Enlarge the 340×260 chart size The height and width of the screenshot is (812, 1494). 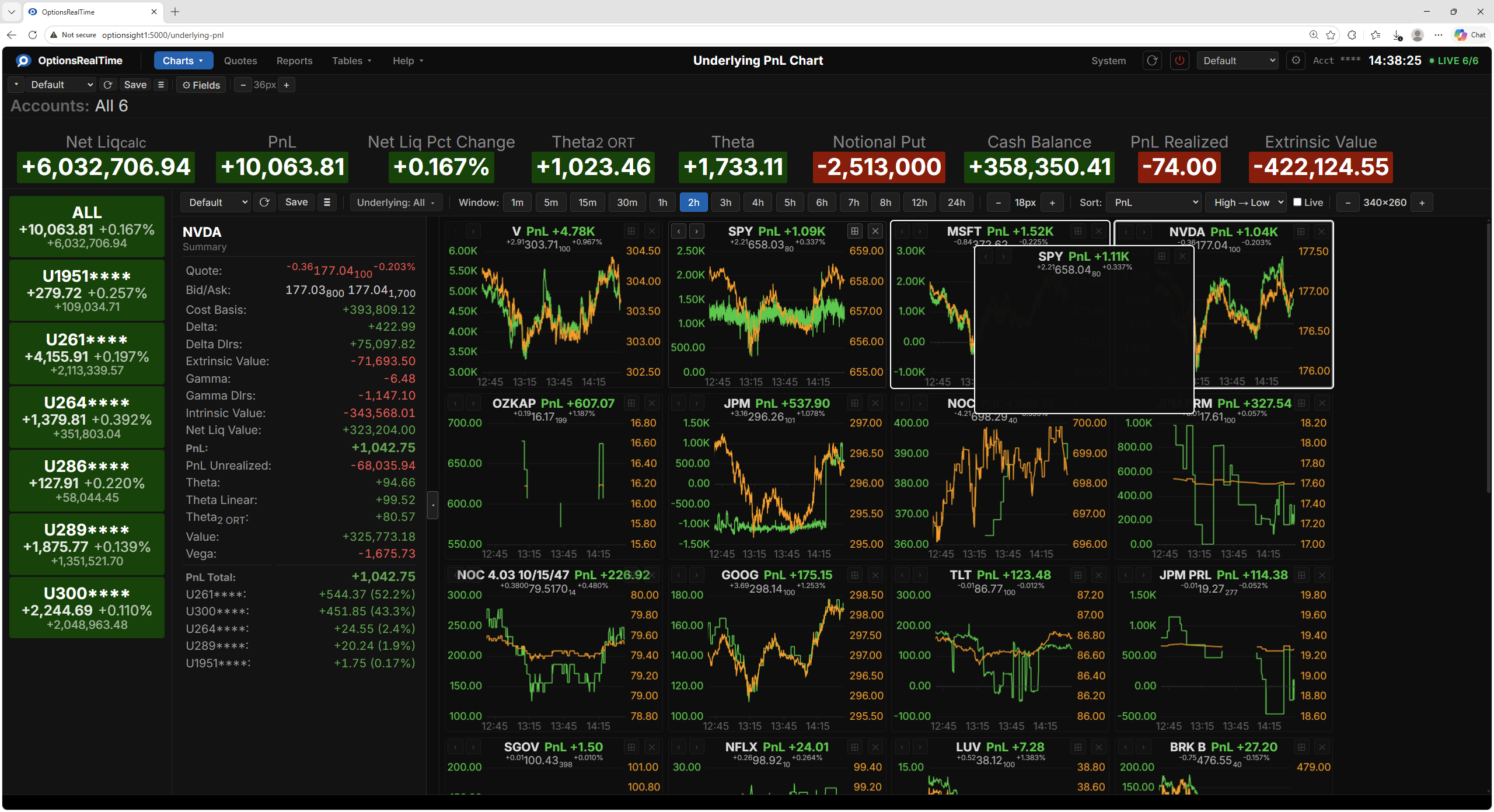(1422, 203)
